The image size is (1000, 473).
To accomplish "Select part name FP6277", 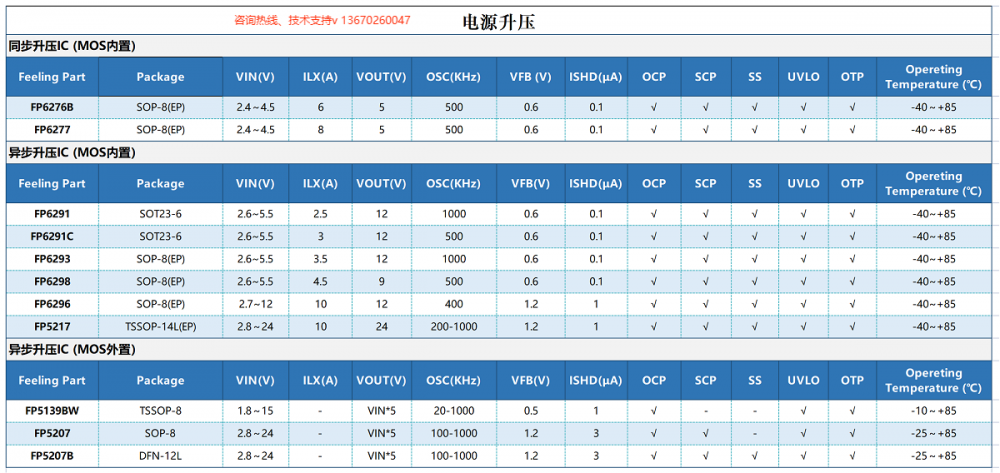I will pyautogui.click(x=52, y=129).
